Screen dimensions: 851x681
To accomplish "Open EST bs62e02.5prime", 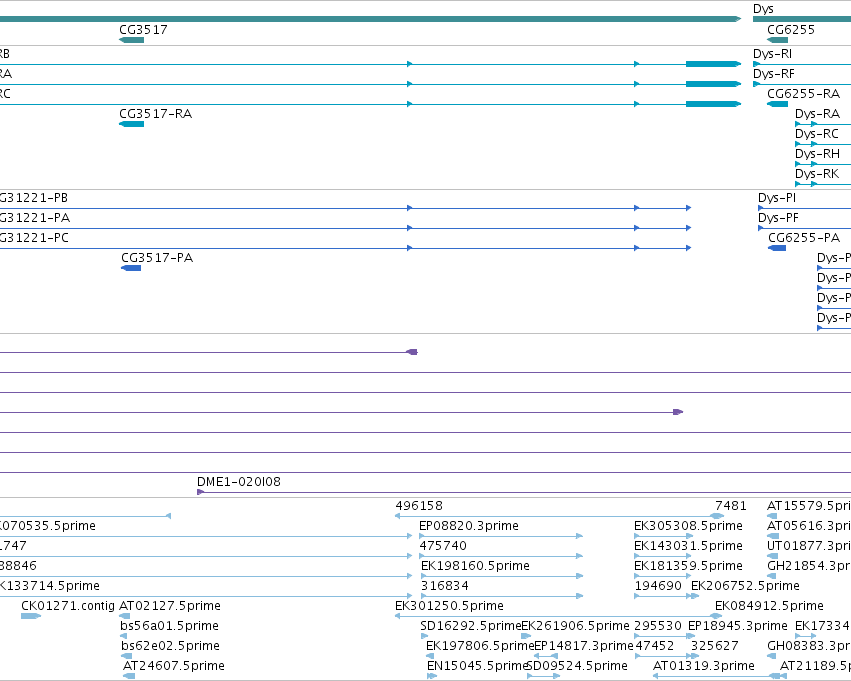I will (x=170, y=646).
